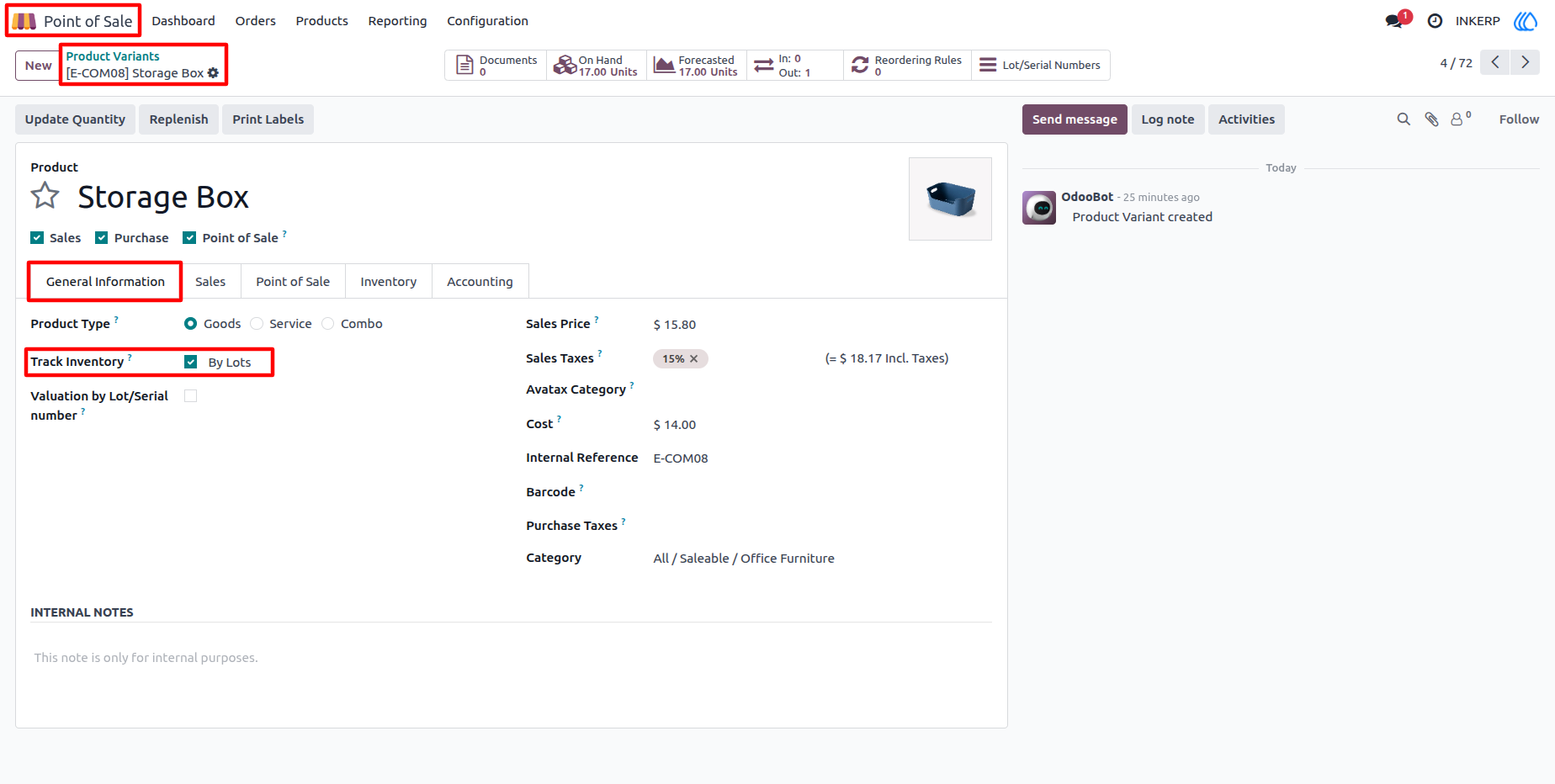The width and height of the screenshot is (1555, 784).
Task: Open the conversations chat icon
Action: (1394, 21)
